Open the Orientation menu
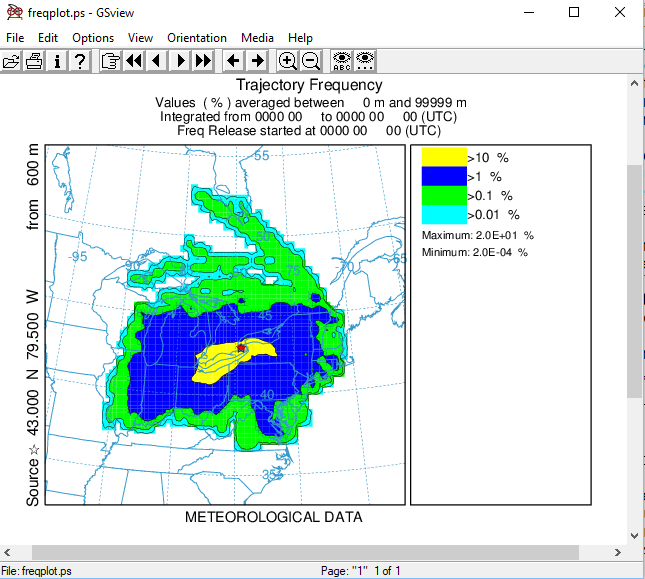 [197, 38]
